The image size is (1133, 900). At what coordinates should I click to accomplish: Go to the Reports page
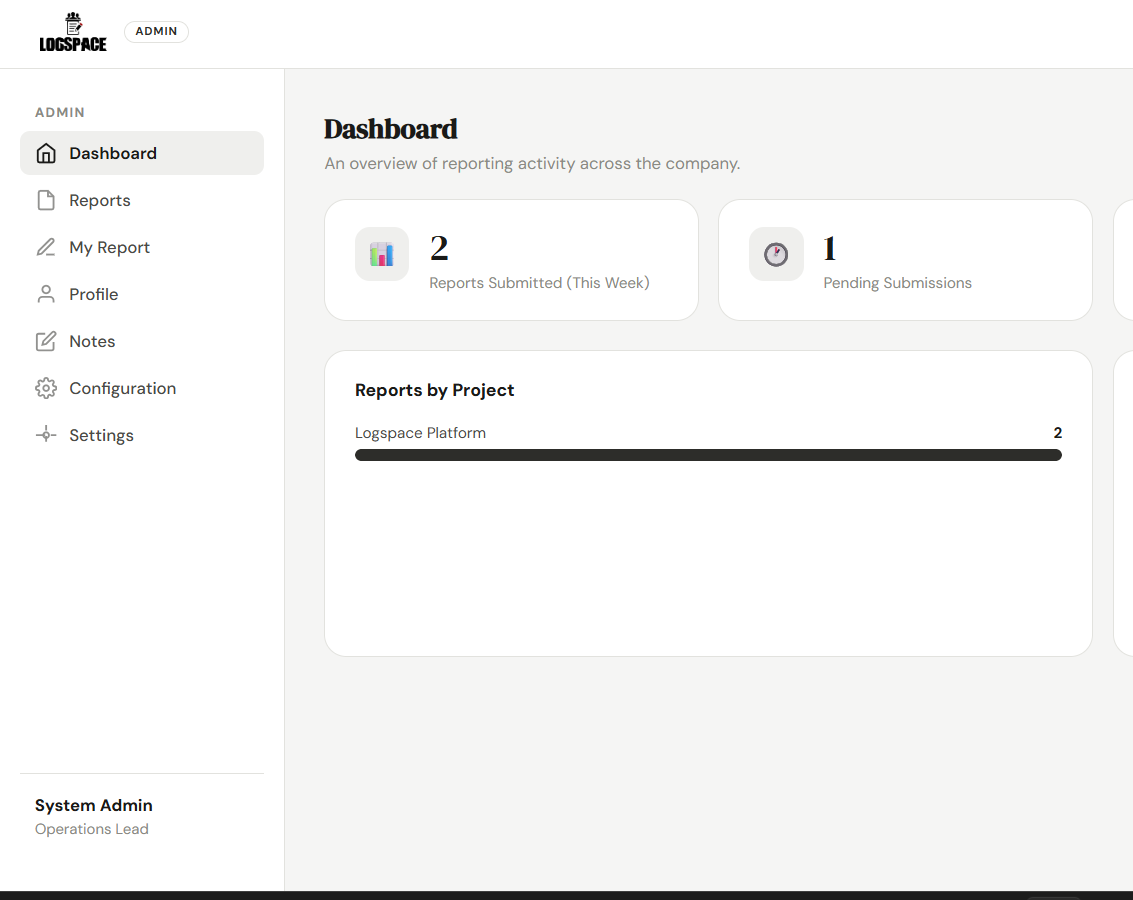click(142, 200)
